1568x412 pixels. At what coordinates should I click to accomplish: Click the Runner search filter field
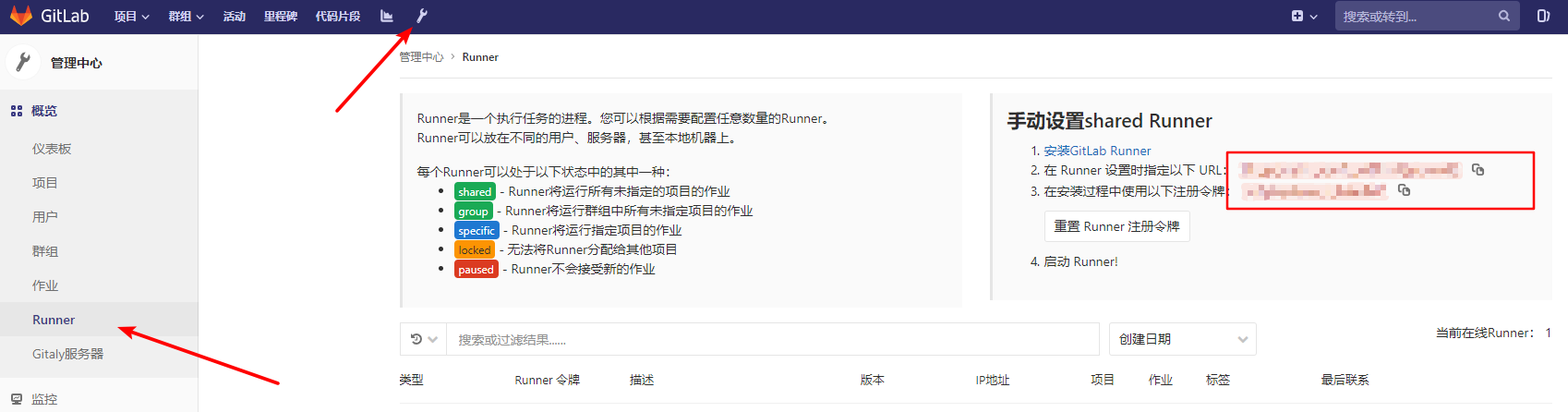pos(772,339)
